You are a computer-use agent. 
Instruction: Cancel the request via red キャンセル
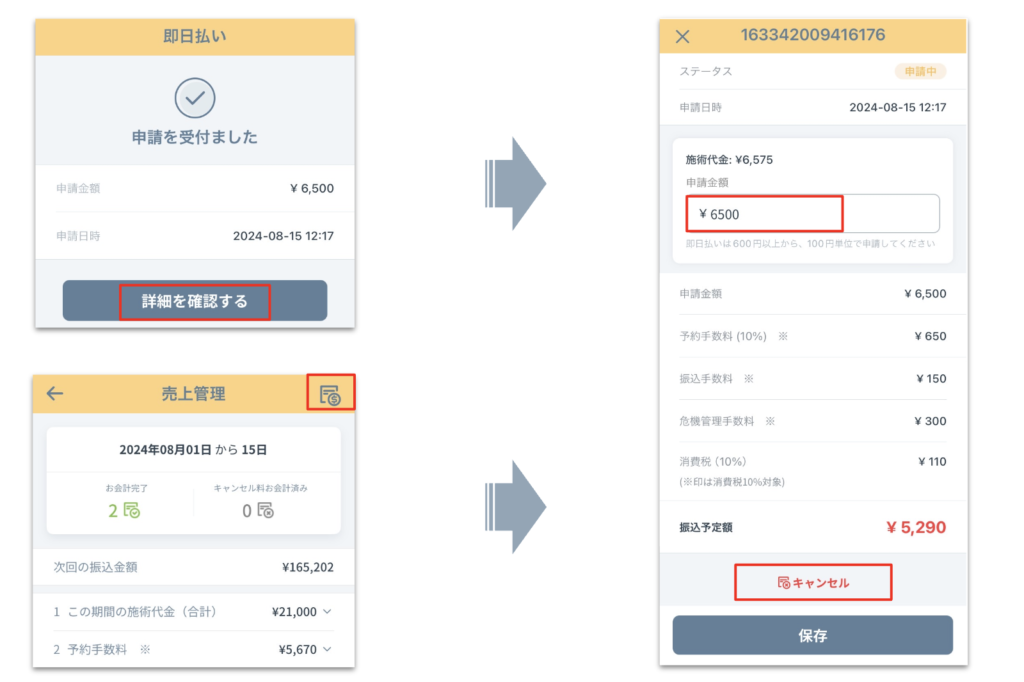(813, 583)
